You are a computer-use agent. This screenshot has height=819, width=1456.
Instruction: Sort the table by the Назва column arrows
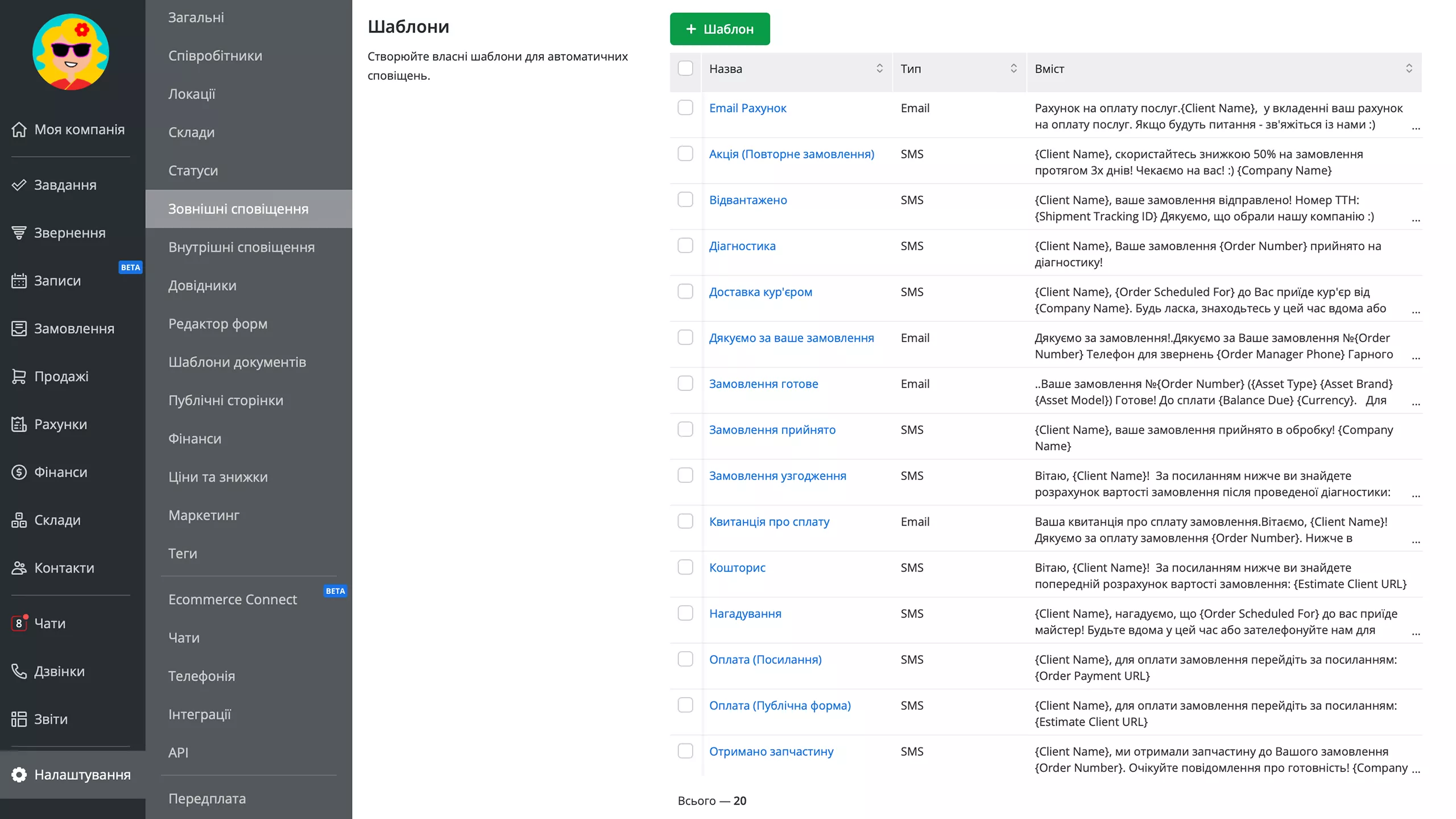tap(879, 68)
